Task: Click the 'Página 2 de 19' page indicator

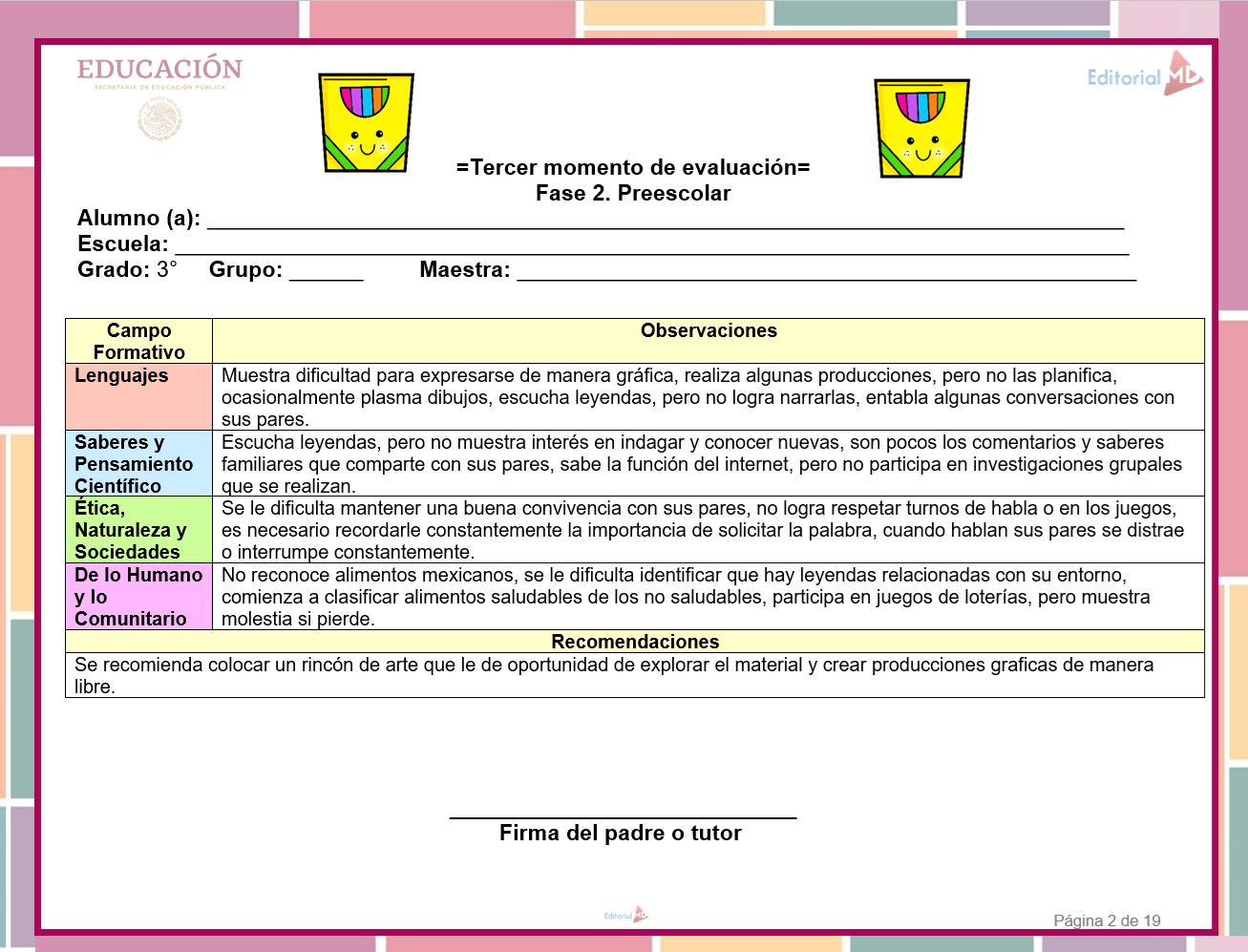Action: tap(1107, 920)
